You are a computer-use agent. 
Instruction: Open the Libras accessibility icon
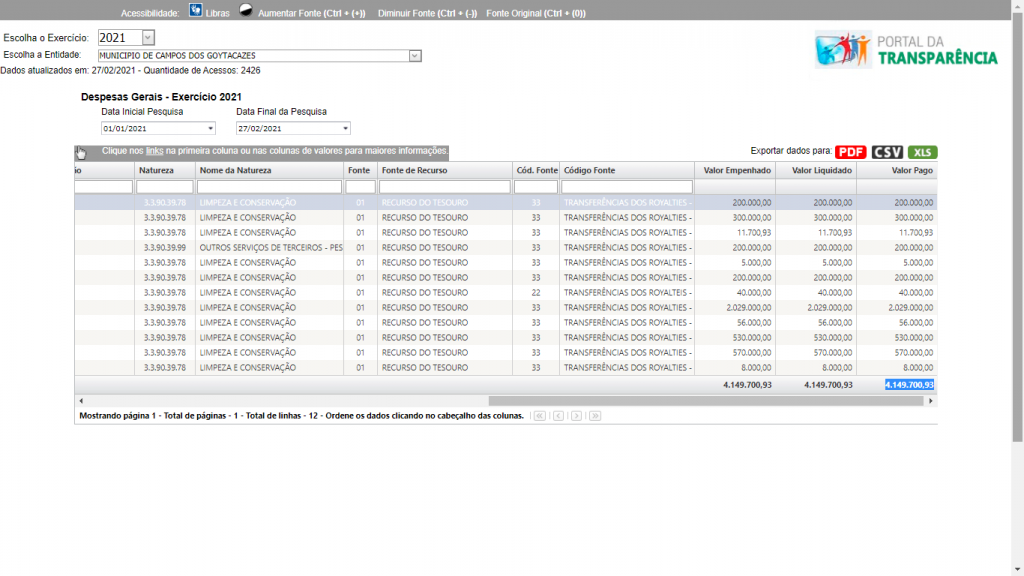(195, 10)
